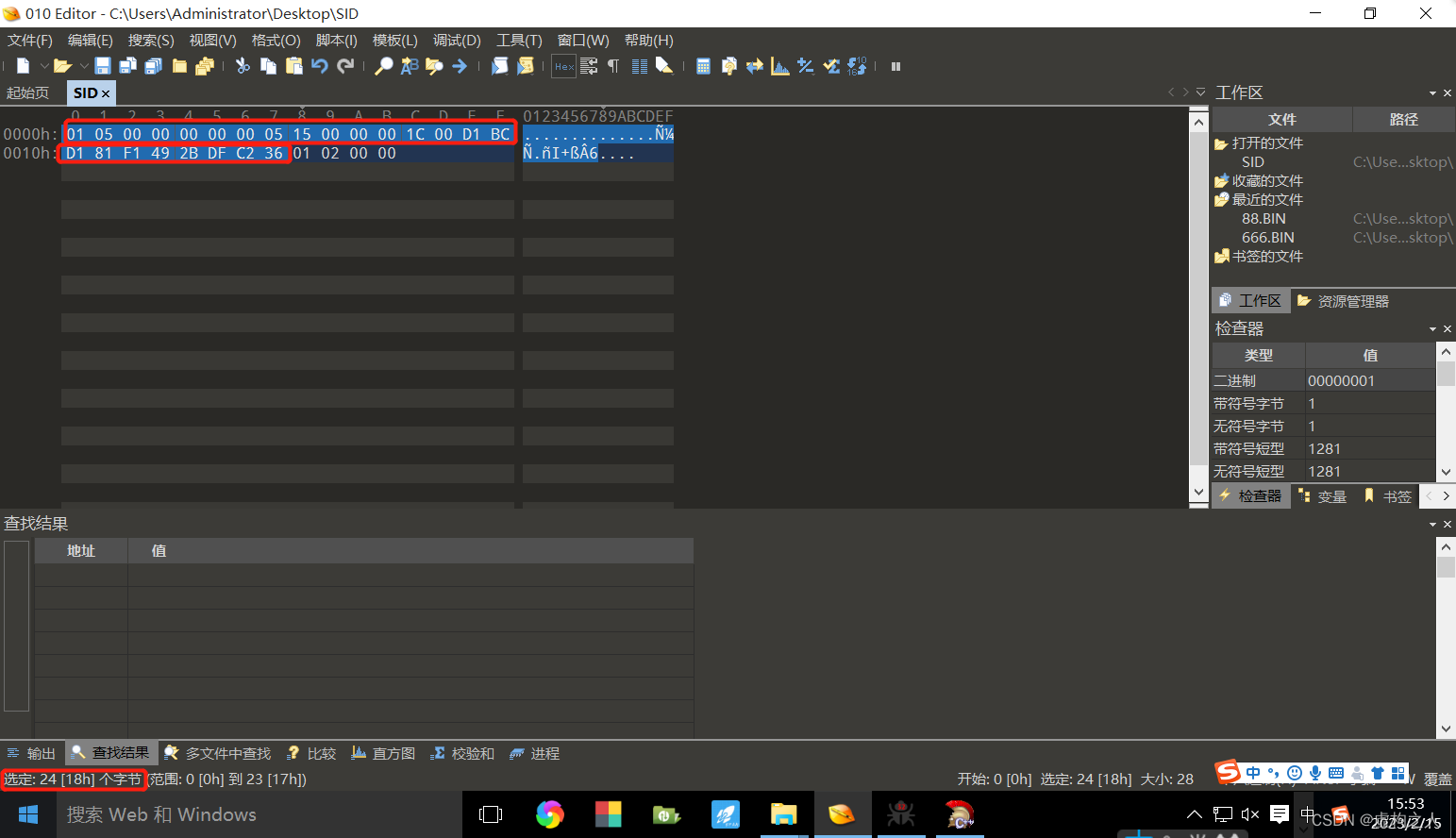Screen dimensions: 1456x838
Task: Click the Checksum toolbar icon
Action: click(831, 66)
